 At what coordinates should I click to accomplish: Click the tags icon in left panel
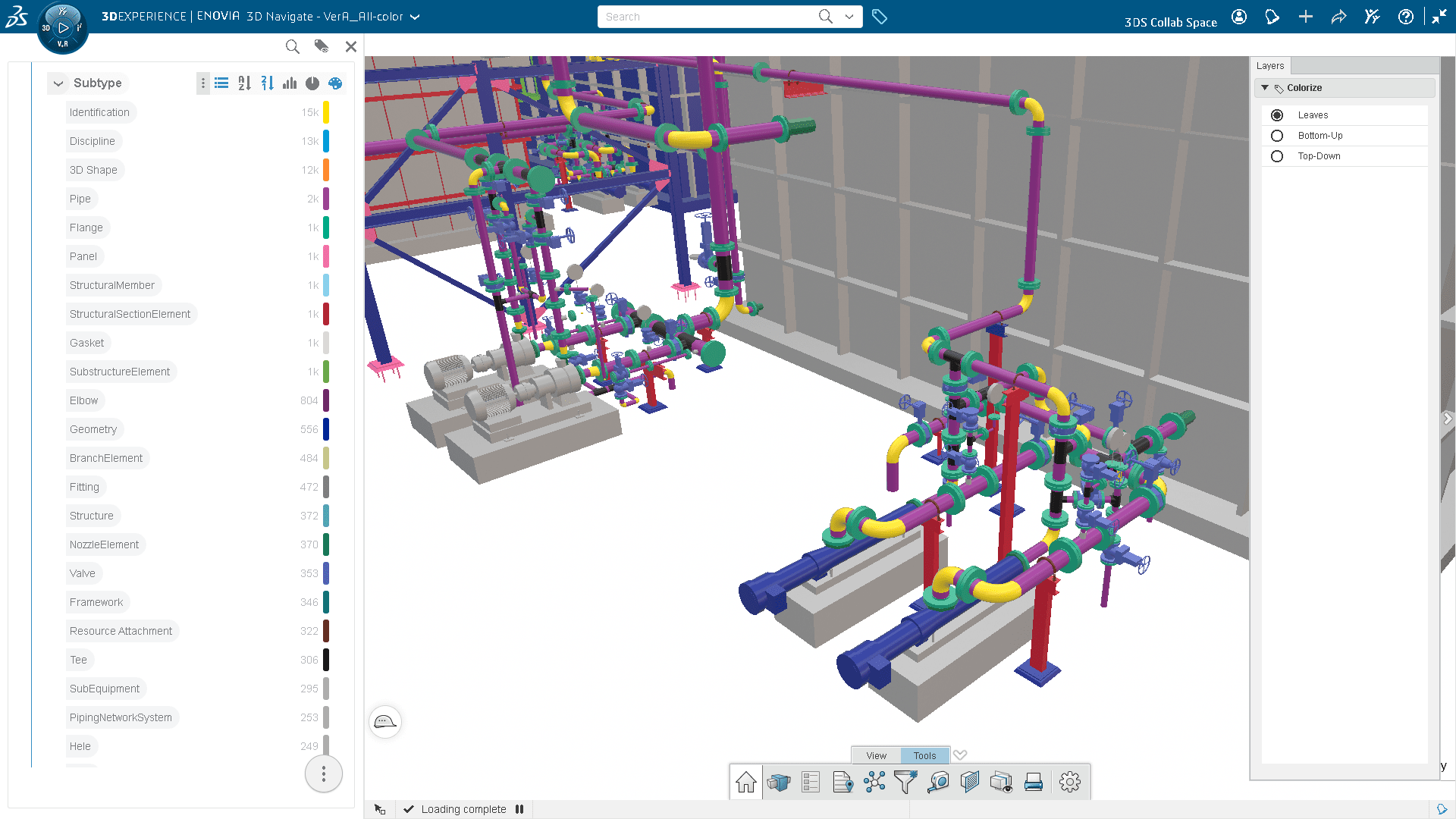[322, 47]
